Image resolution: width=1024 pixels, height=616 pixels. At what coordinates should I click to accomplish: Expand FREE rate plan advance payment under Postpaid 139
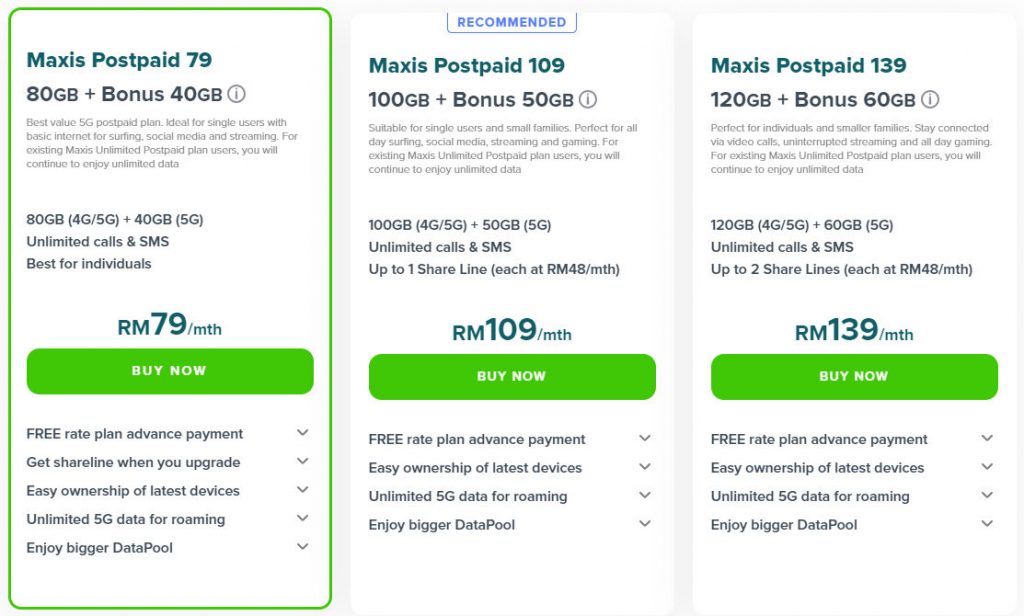click(852, 439)
